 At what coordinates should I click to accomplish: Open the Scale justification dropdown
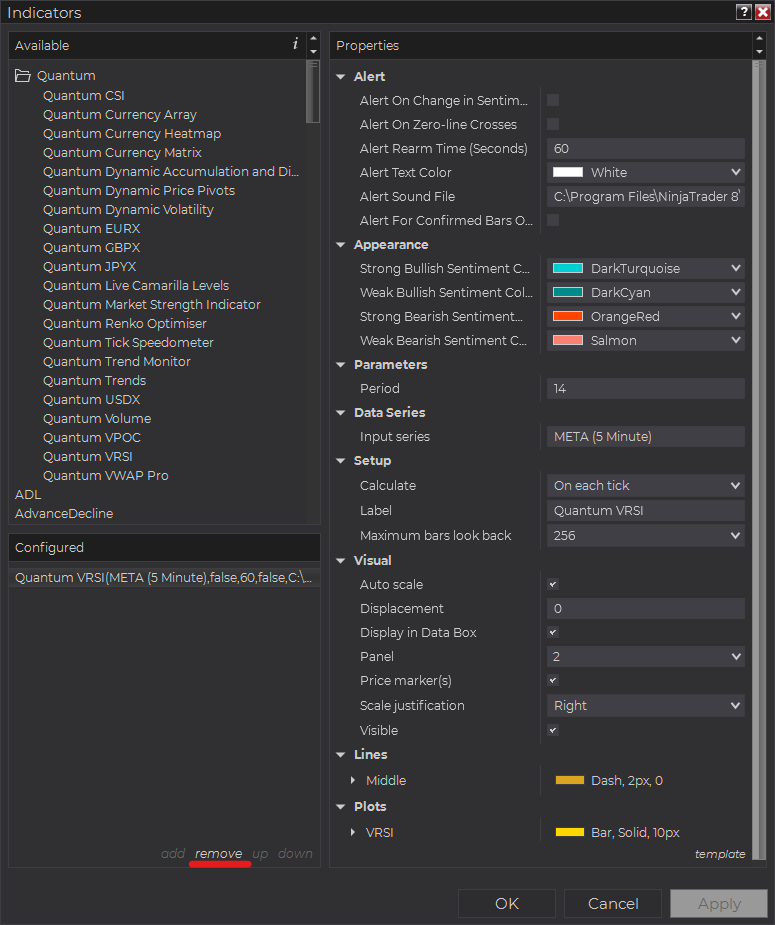coord(646,706)
